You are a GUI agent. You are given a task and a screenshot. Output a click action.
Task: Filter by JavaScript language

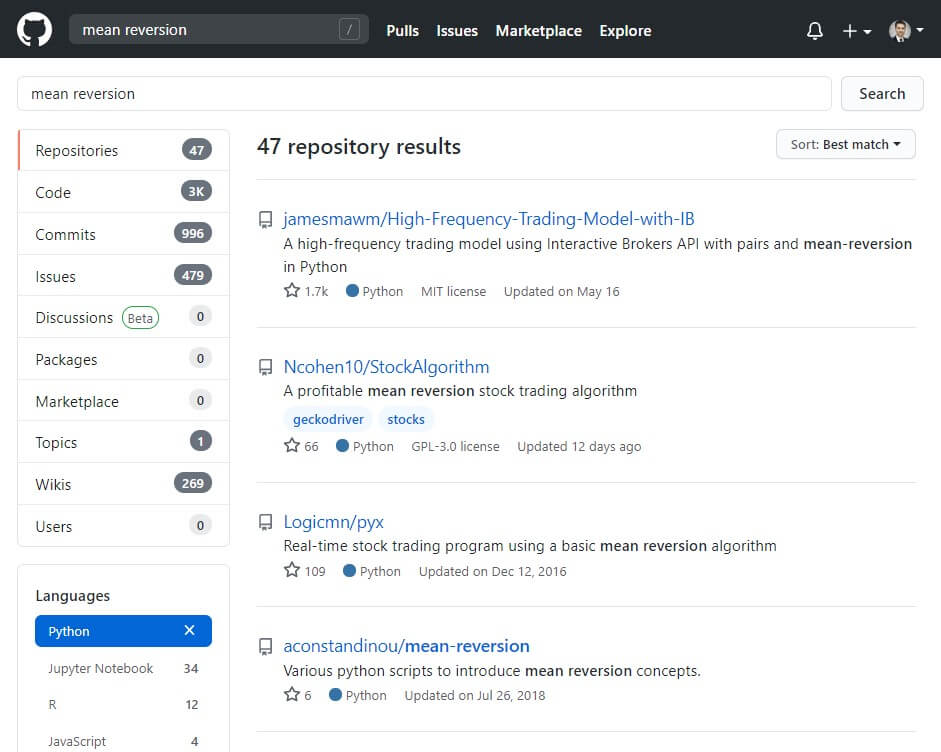(123, 741)
